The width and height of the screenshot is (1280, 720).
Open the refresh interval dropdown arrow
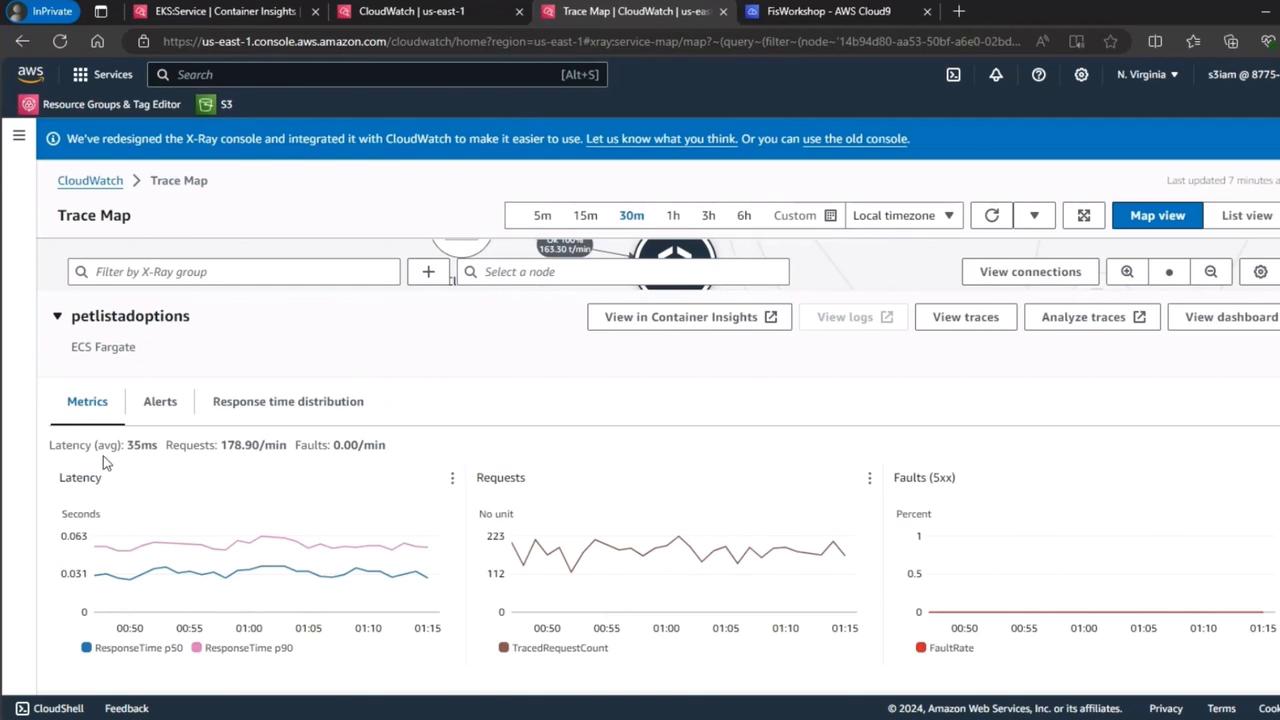point(1034,216)
